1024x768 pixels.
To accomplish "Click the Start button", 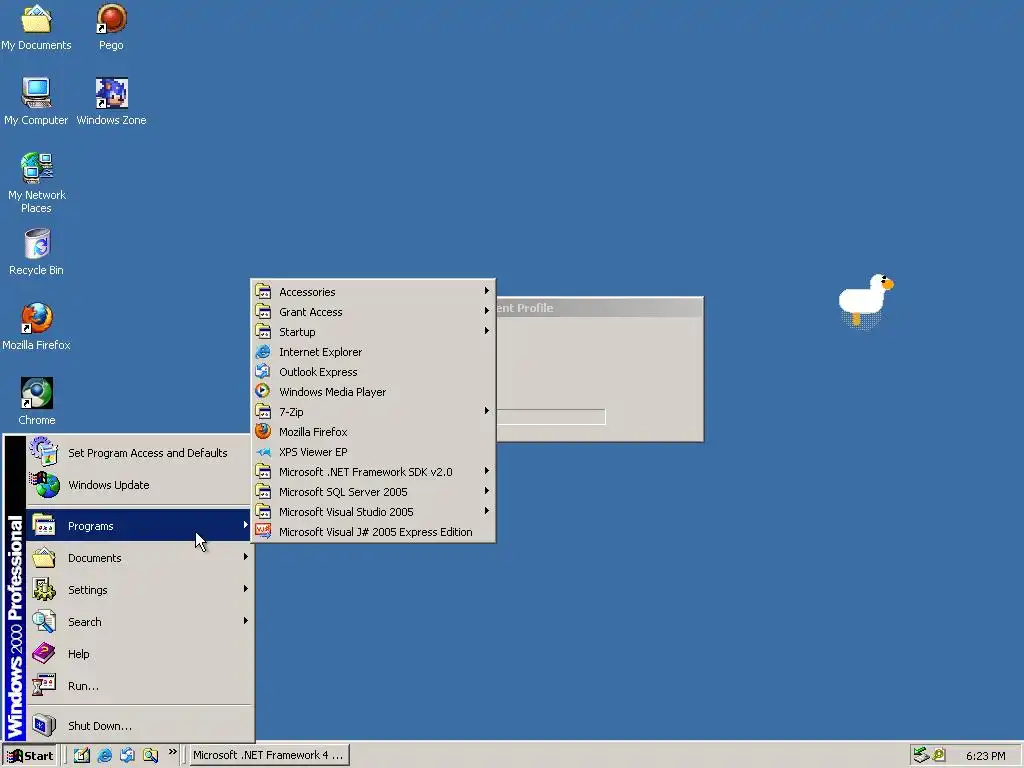I will click(x=30, y=756).
